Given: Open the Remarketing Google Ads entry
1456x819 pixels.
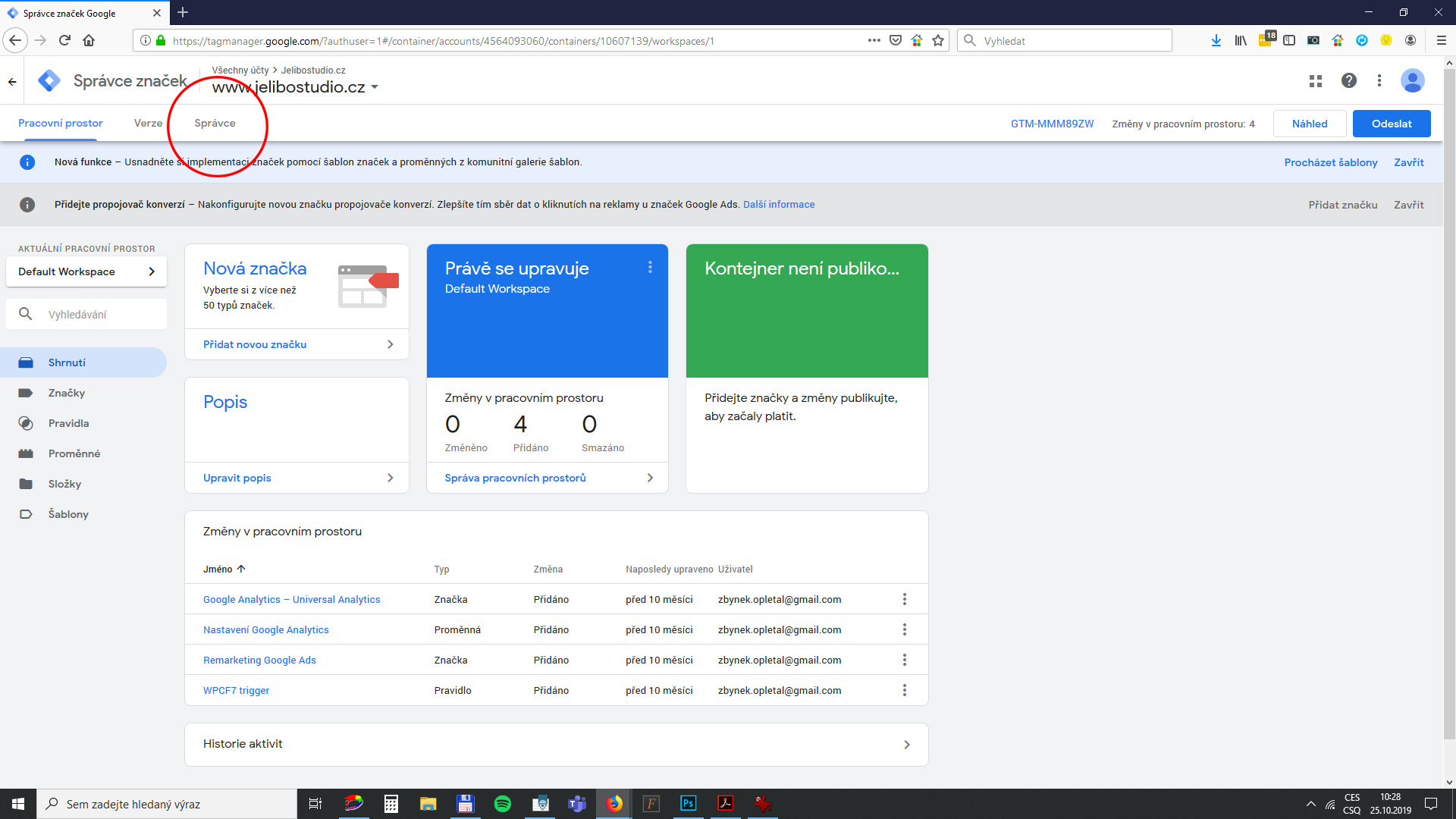Looking at the screenshot, I should tap(259, 660).
